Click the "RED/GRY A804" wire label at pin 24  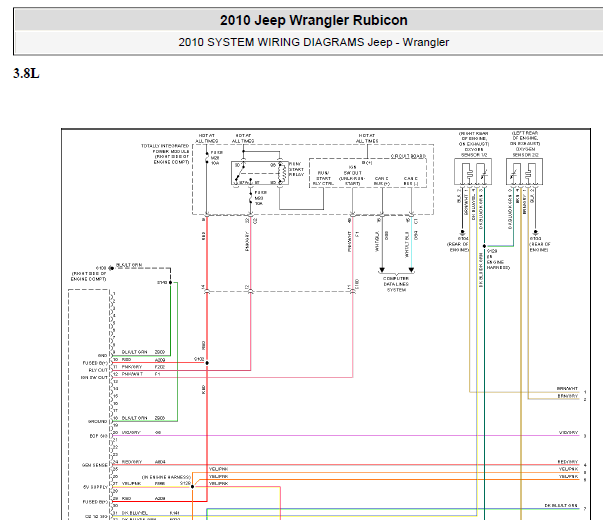tap(143, 462)
